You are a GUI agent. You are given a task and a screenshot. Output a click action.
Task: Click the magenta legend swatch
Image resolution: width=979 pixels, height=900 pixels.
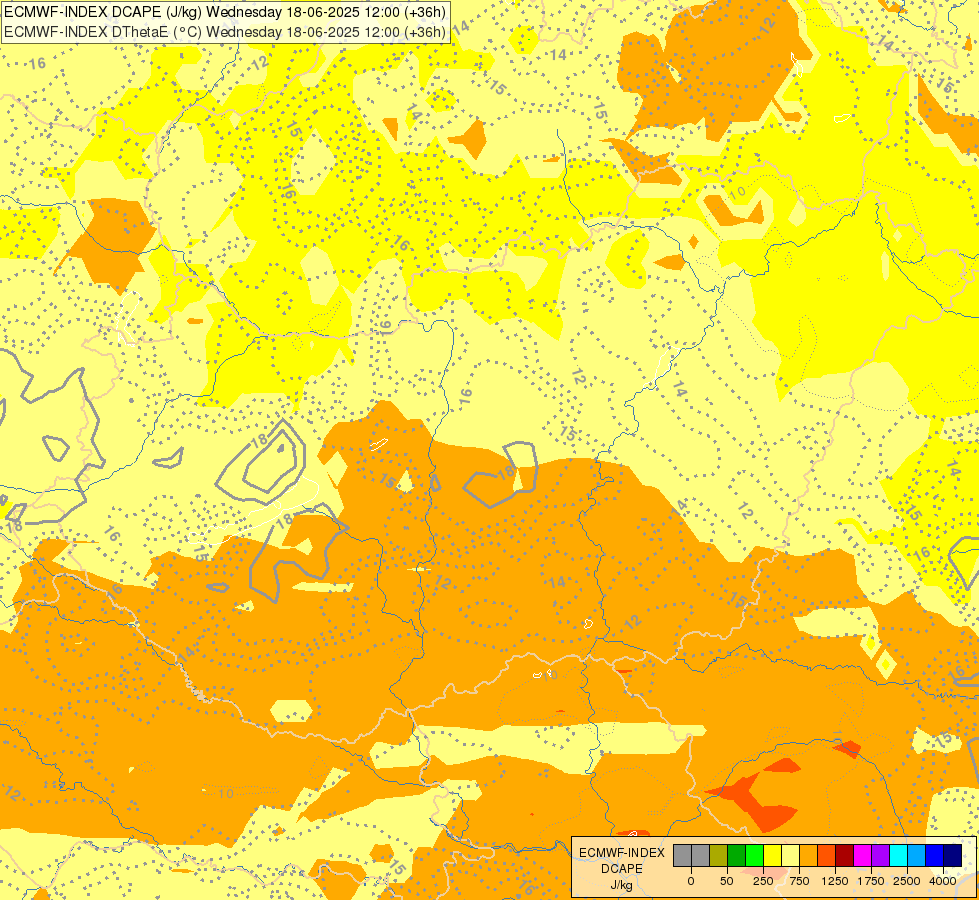862,856
